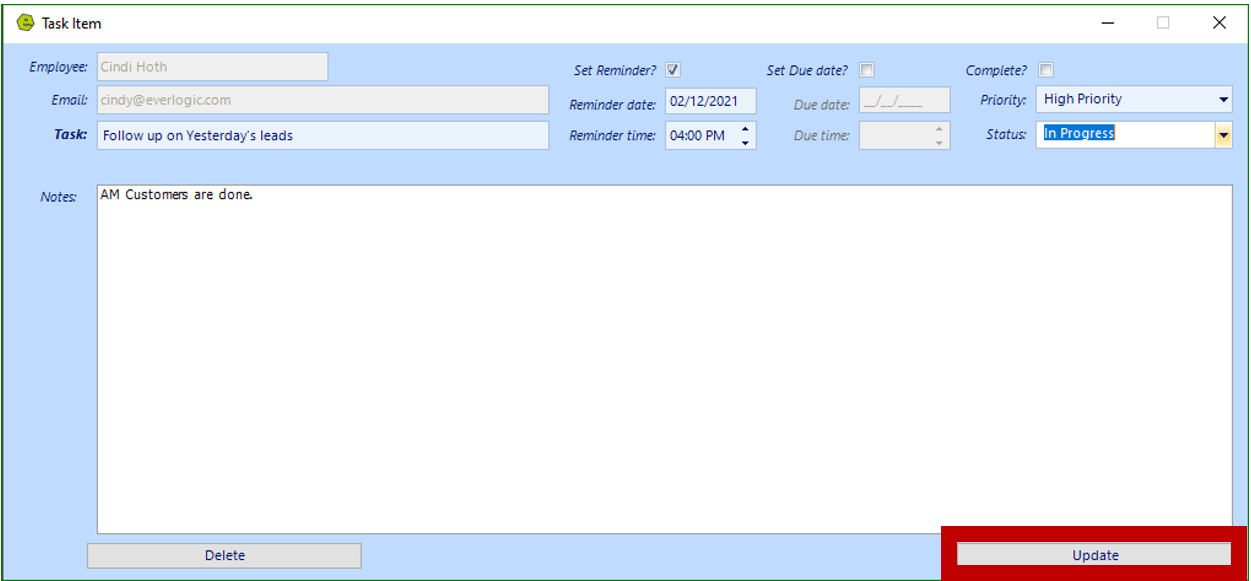Click the 'Notes:' label

tap(58, 197)
